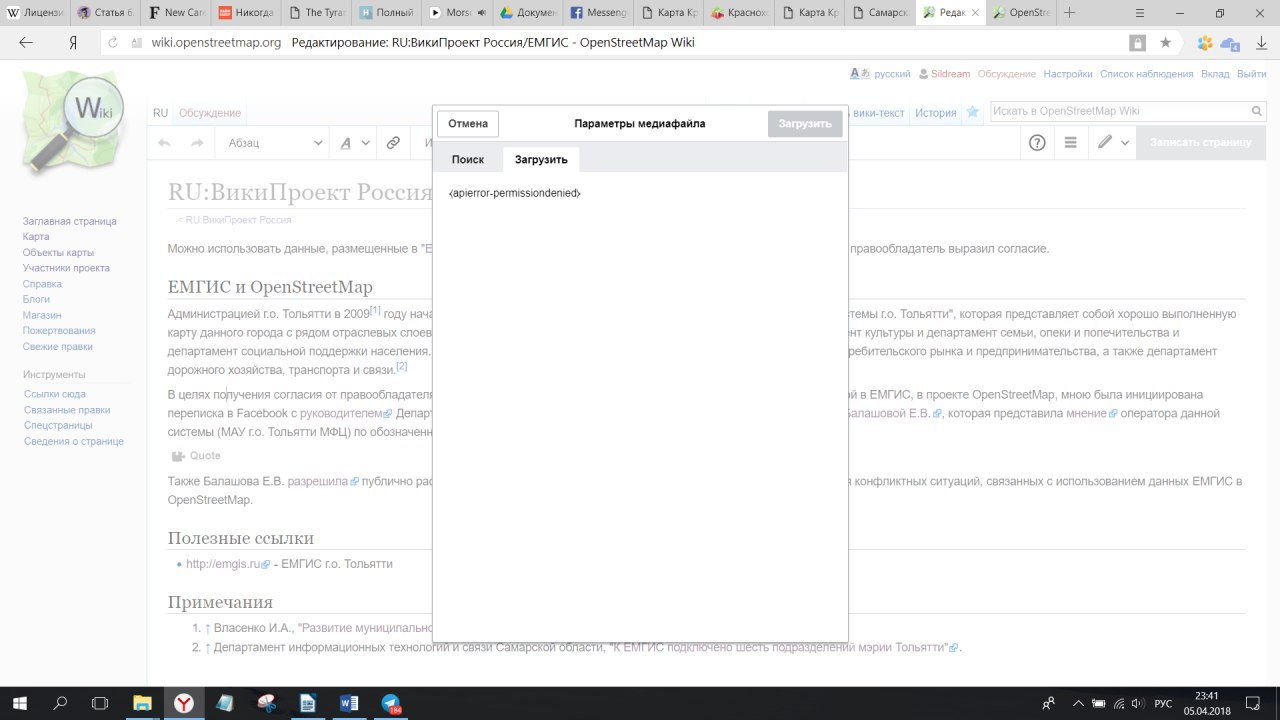Open the editor help question-mark icon

1037,143
